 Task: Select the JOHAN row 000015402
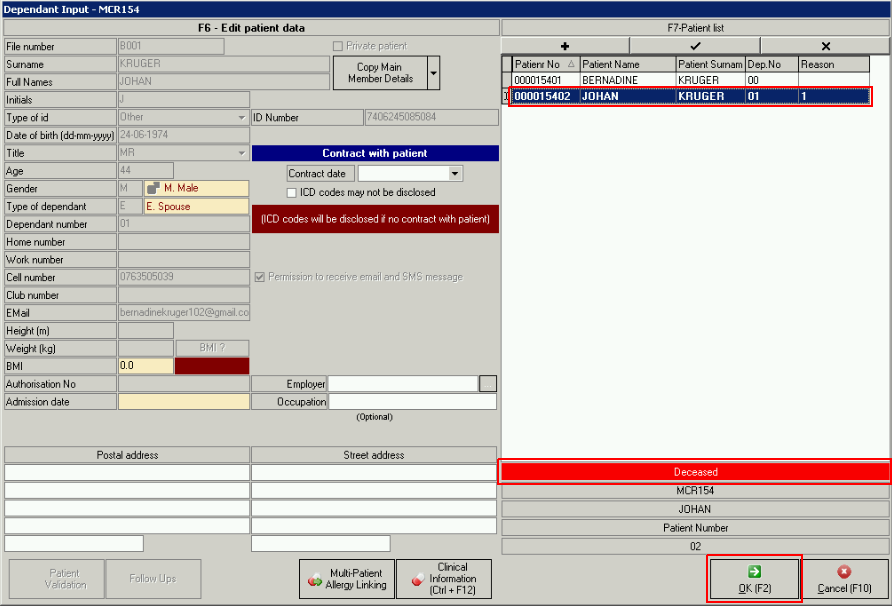[x=691, y=96]
